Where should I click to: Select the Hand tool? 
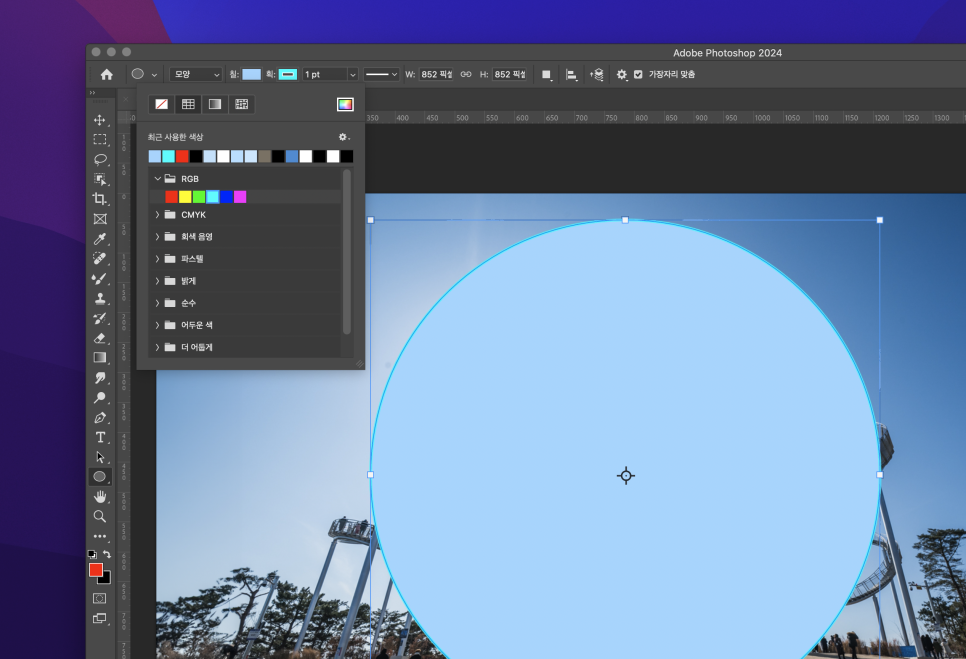[100, 496]
